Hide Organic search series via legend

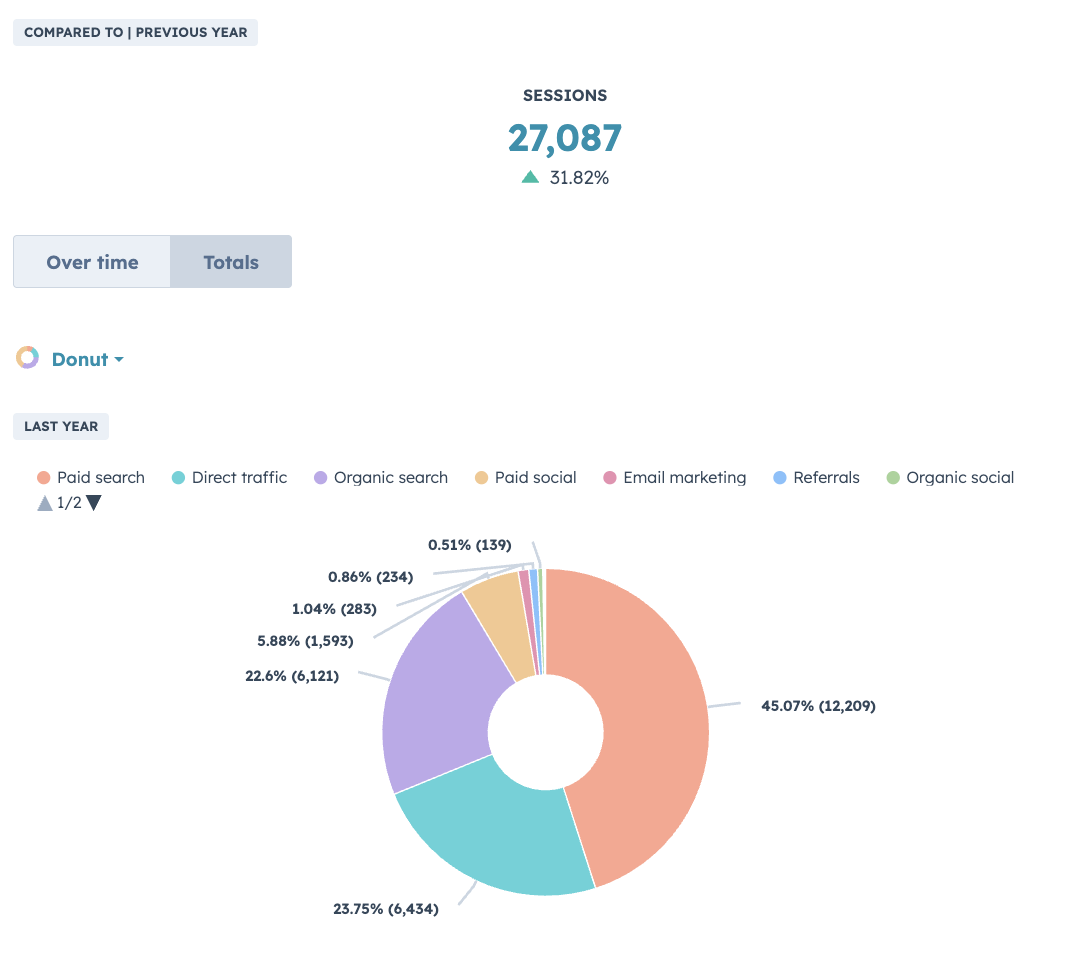click(381, 478)
